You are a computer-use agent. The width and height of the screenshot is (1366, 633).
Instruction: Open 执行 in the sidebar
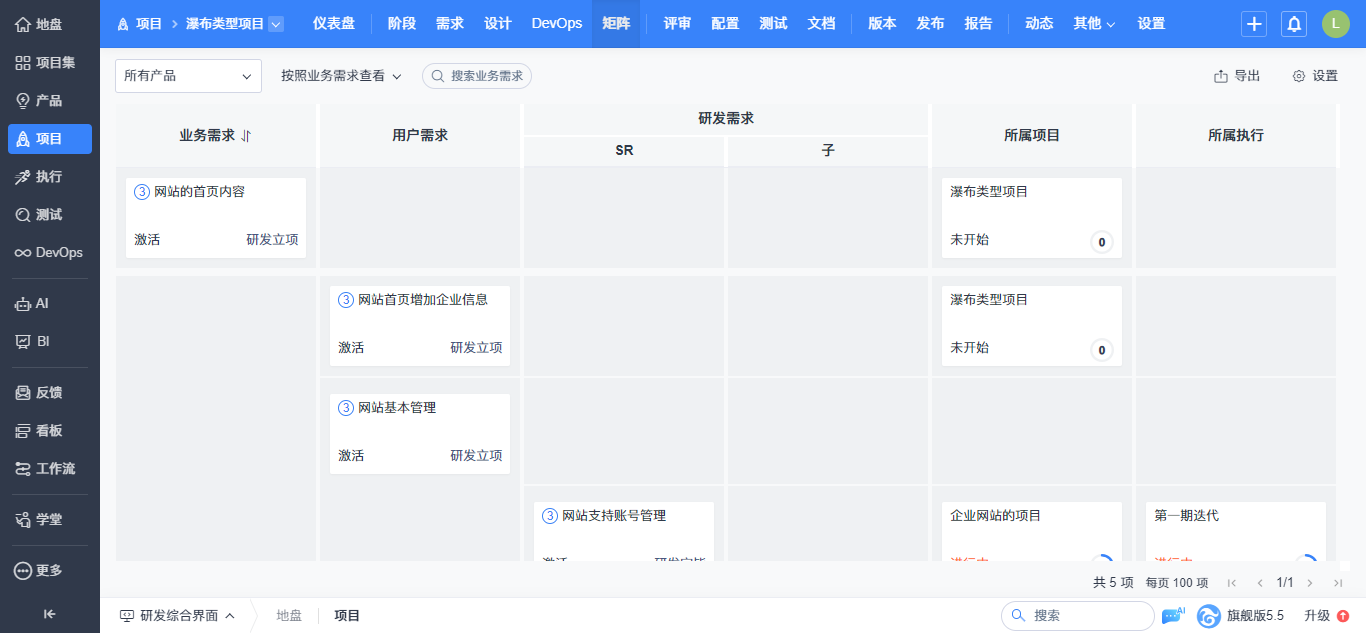[x=50, y=176]
